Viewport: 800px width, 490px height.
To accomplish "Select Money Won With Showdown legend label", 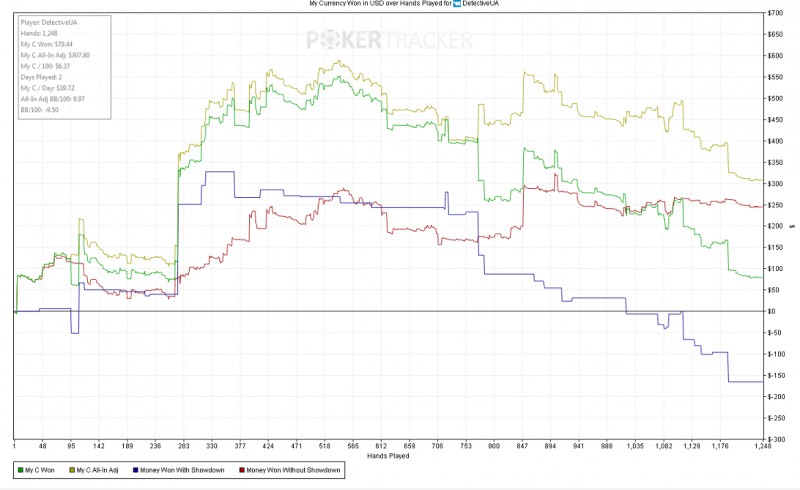I will click(x=182, y=470).
